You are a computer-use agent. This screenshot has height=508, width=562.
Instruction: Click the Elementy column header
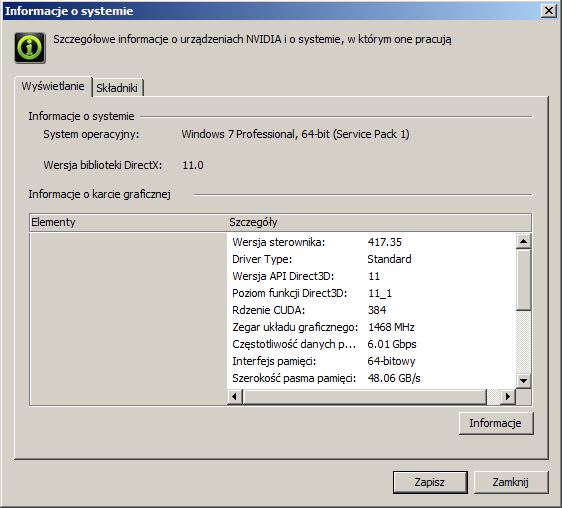pos(129,222)
